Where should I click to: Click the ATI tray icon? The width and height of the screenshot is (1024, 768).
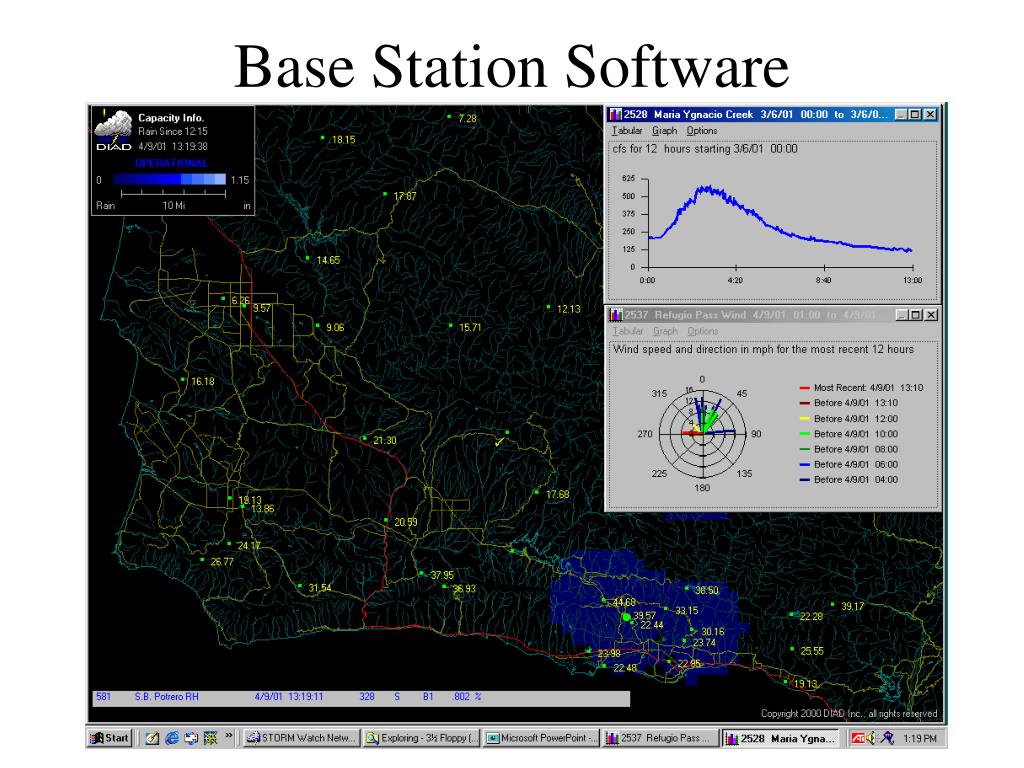tap(857, 738)
